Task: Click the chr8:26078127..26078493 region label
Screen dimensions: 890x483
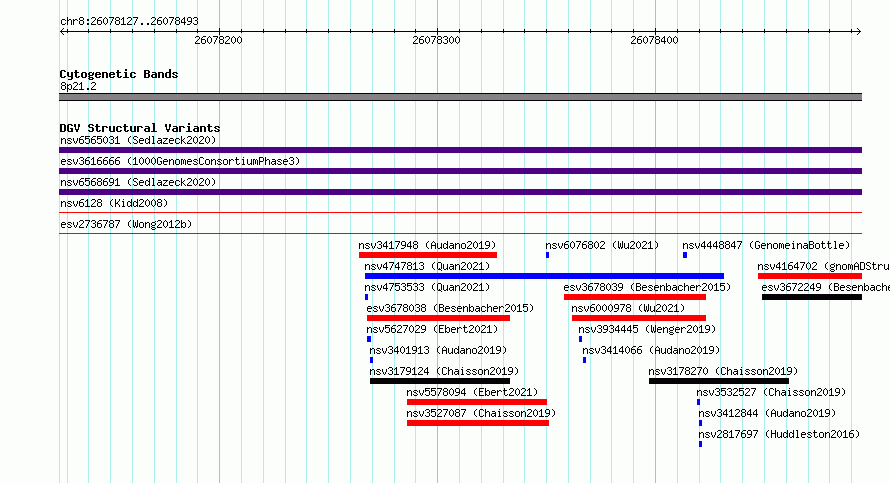Action: pos(129,21)
